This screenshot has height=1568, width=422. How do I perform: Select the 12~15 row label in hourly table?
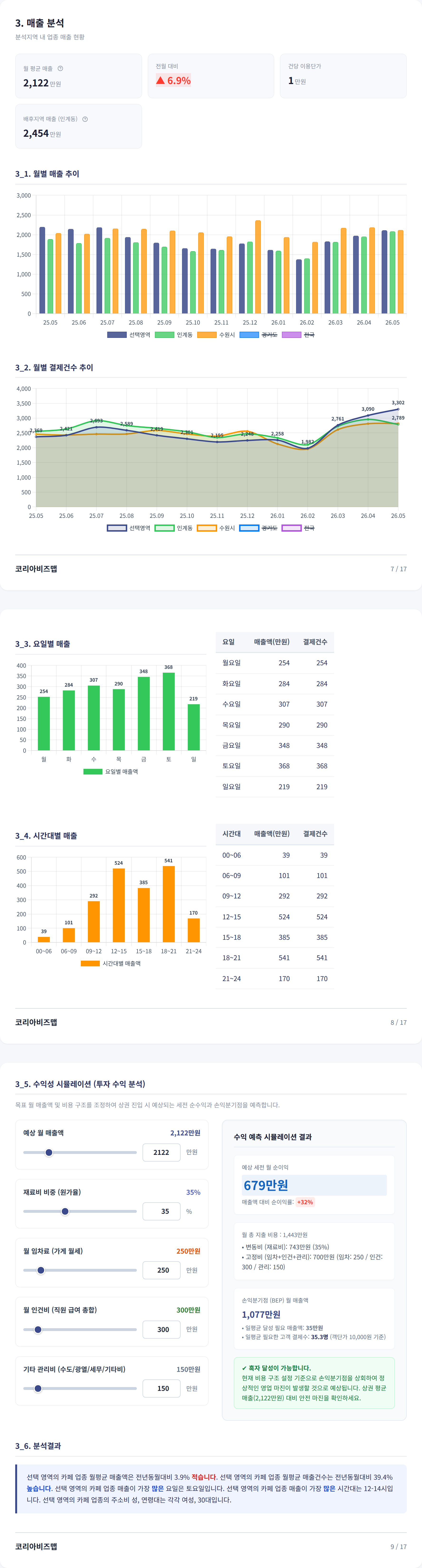231,917
